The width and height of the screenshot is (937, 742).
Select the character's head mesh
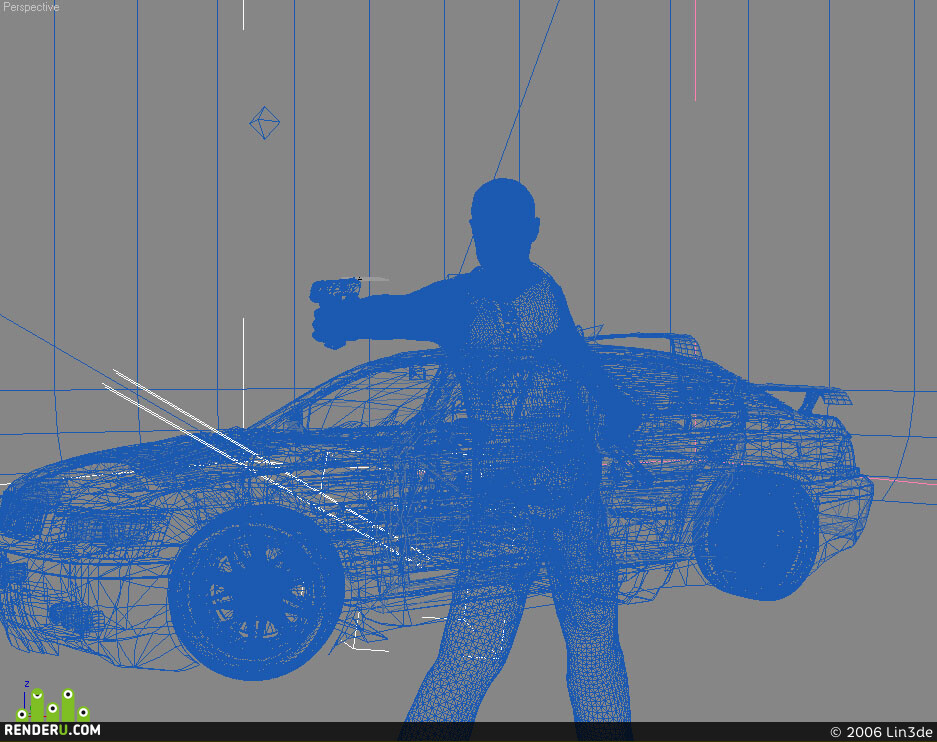[503, 221]
